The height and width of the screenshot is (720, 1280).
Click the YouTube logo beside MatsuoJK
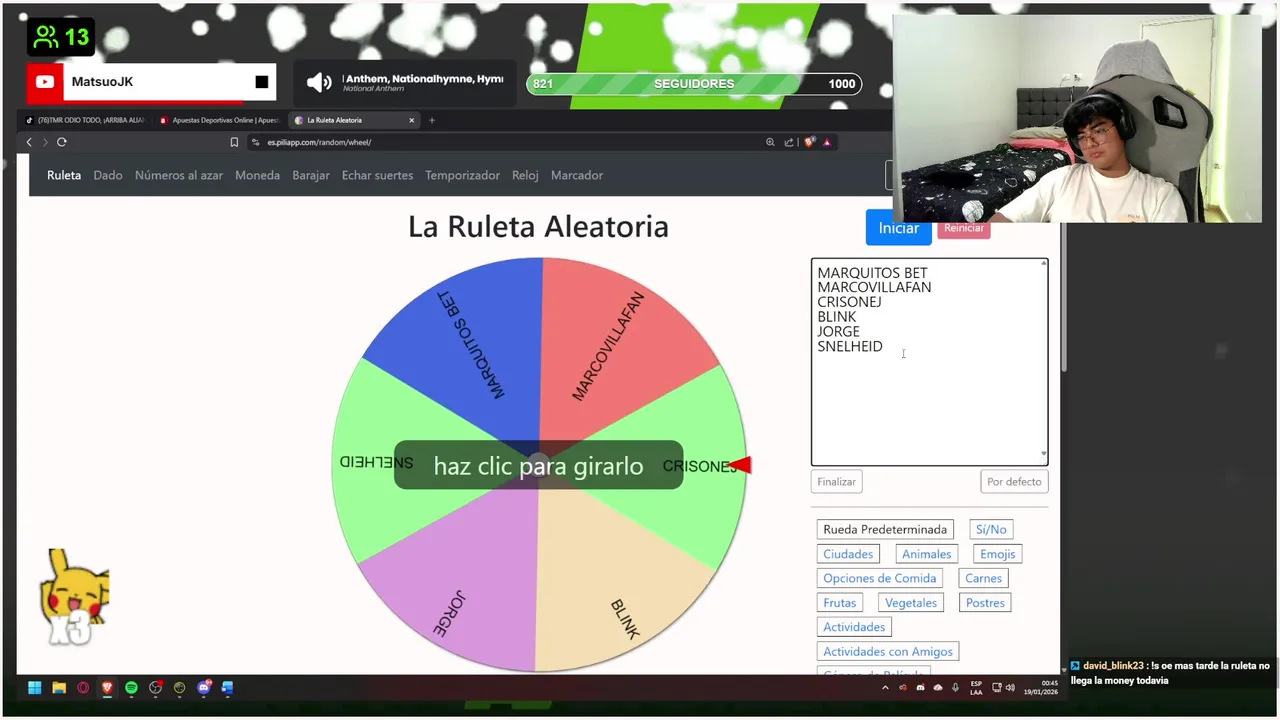[x=45, y=82]
